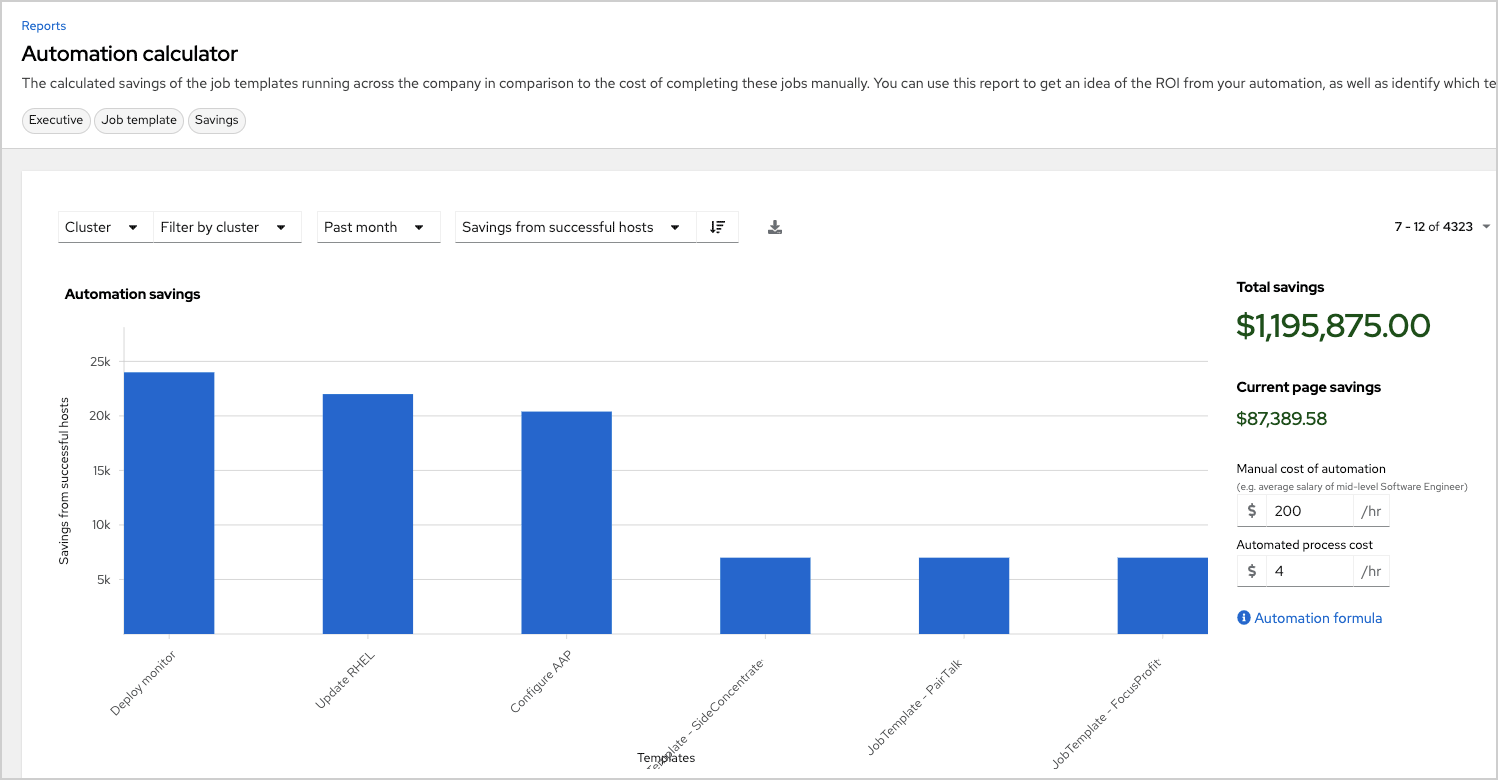Open the Filter by cluster dropdown
The width and height of the screenshot is (1498, 780).
tap(227, 227)
